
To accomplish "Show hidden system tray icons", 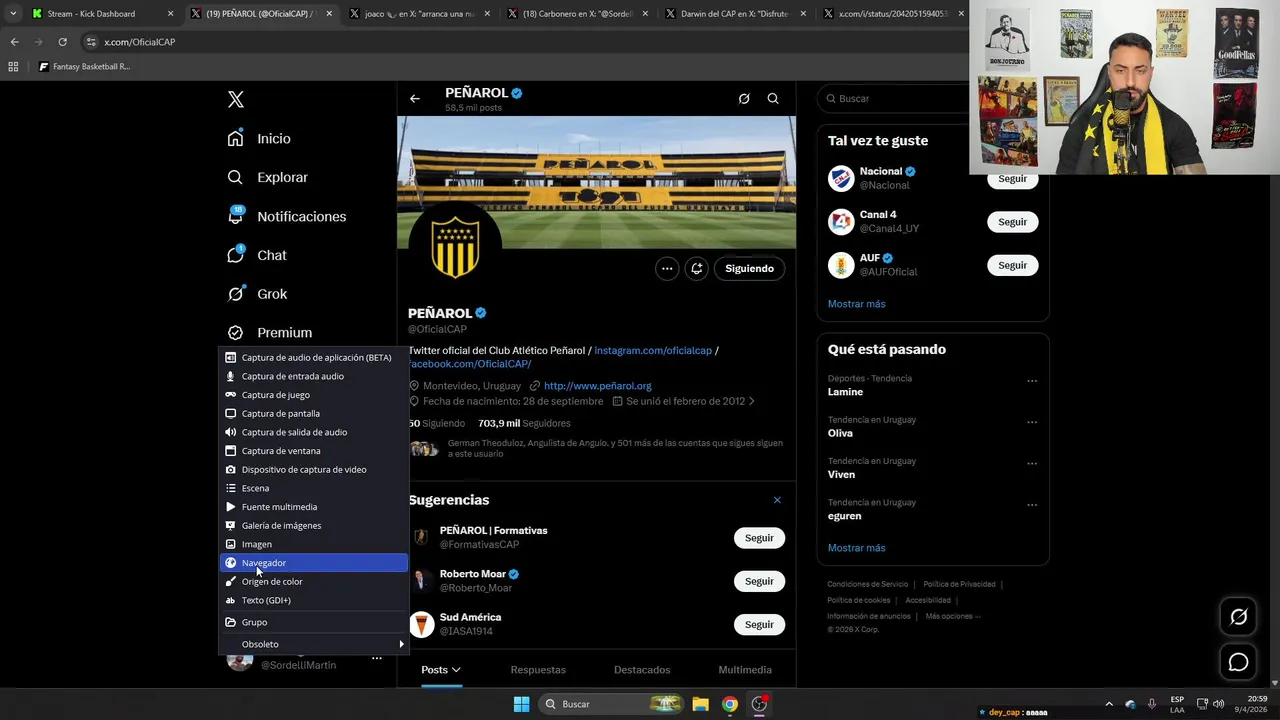I will point(1108,704).
